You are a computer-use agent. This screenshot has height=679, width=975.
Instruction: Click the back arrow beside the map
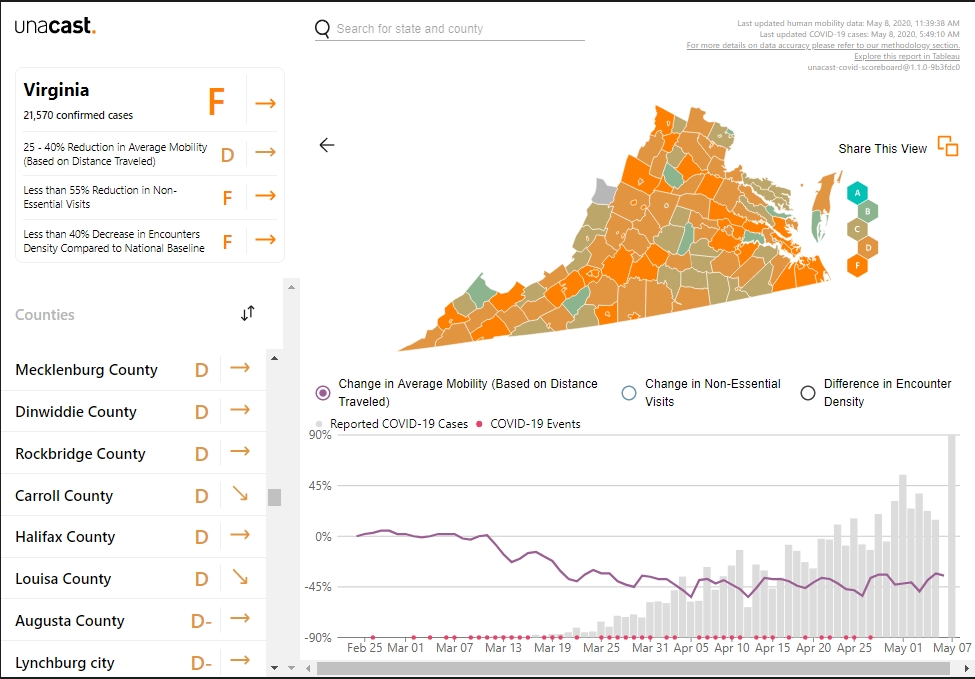[x=326, y=145]
